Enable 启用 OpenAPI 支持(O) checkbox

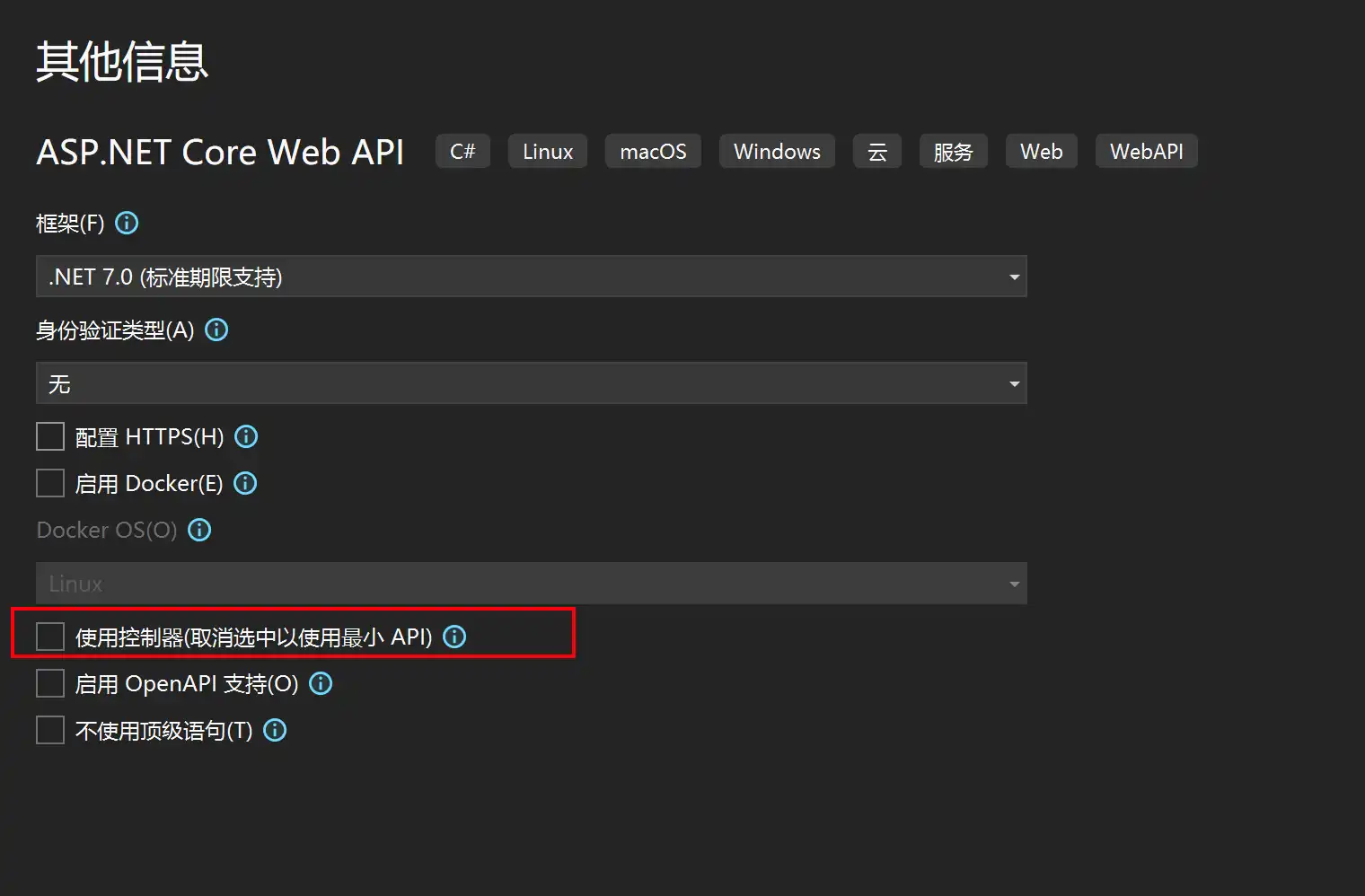pos(50,683)
